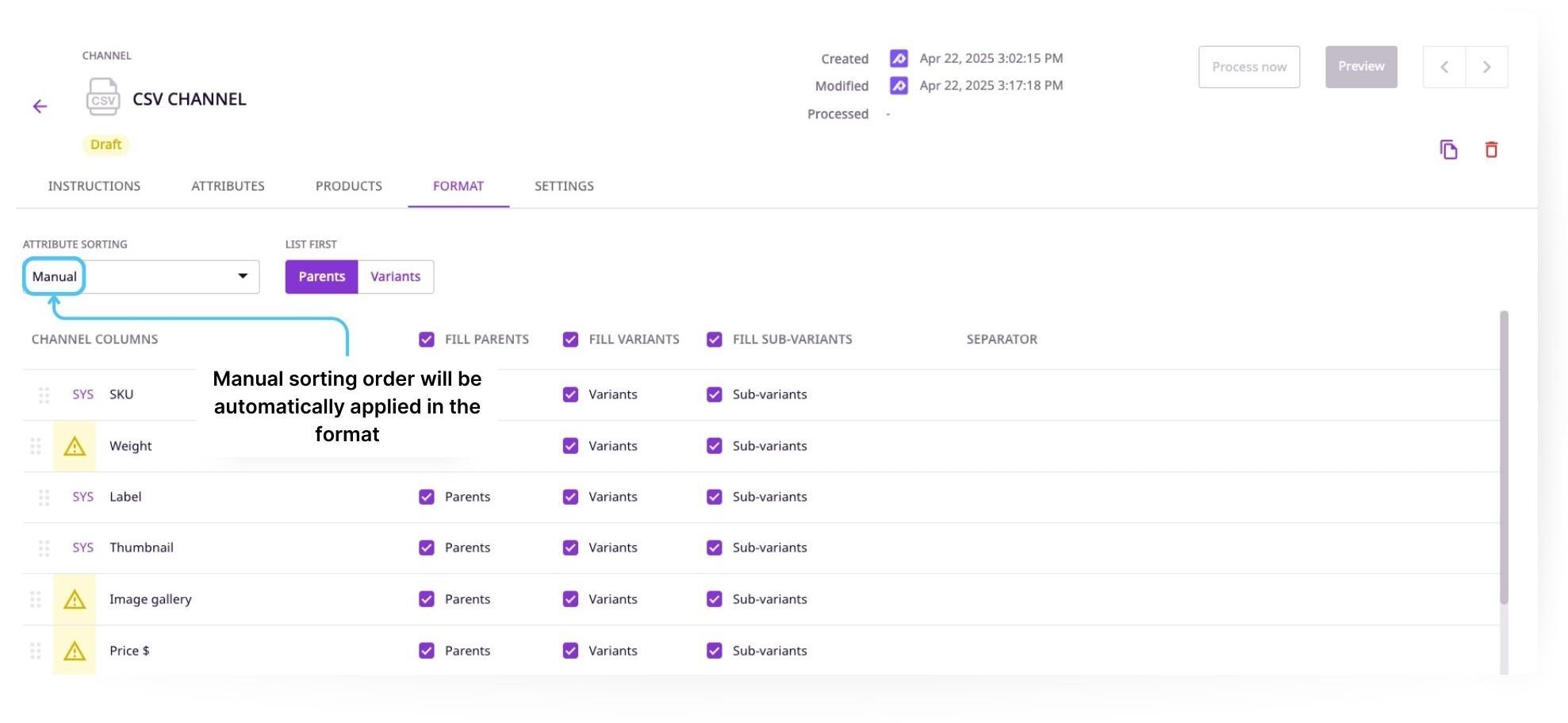Select the Format tab
Screen dimensions: 1568x723
pyautogui.click(x=458, y=186)
